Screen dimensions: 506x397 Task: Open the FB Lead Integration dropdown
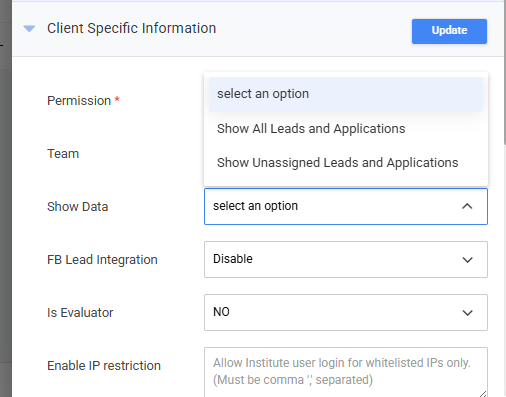pos(346,259)
